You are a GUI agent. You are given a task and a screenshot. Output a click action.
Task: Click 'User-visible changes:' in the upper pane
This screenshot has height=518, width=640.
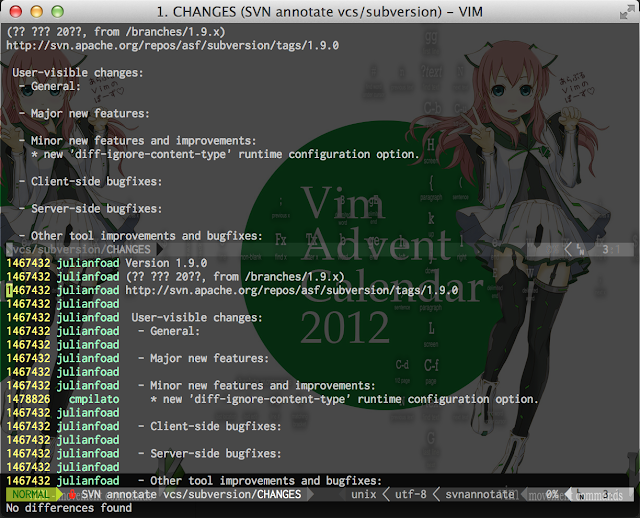tap(78, 73)
